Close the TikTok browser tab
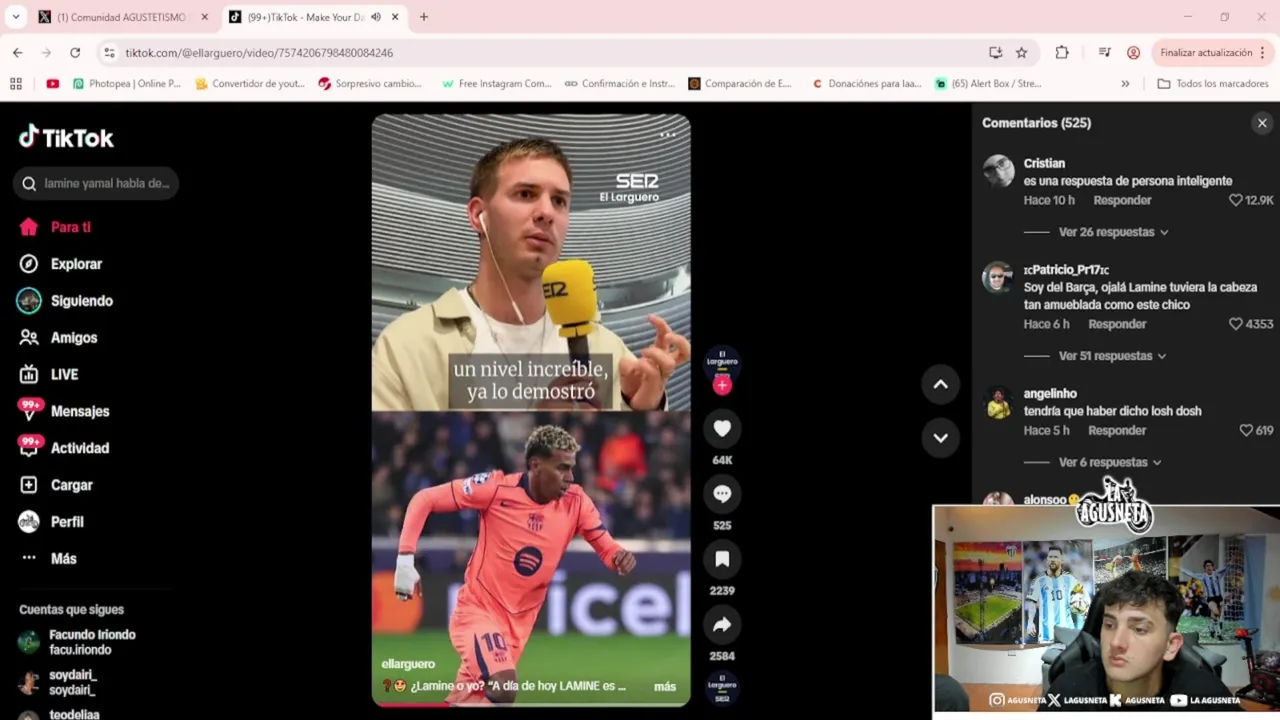The image size is (1280, 720). pyautogui.click(x=395, y=17)
